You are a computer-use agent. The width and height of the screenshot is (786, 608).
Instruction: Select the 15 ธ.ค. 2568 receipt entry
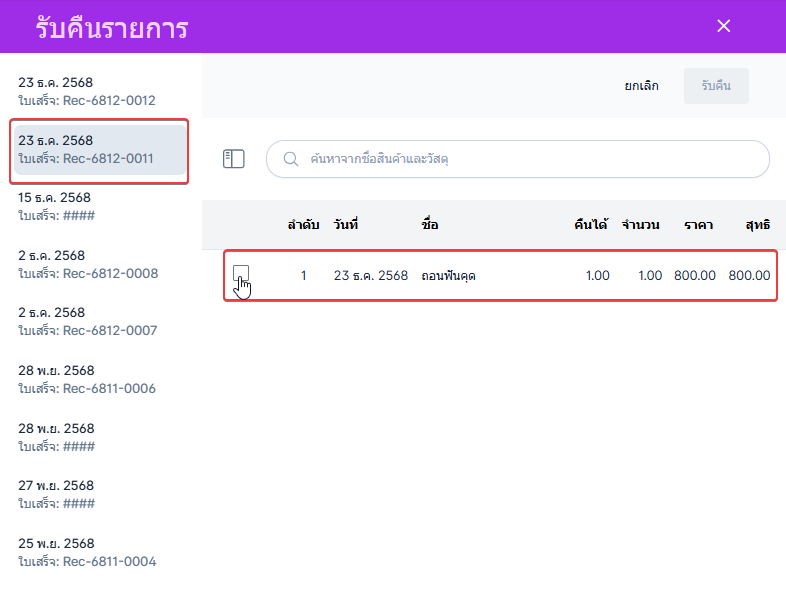(x=100, y=207)
